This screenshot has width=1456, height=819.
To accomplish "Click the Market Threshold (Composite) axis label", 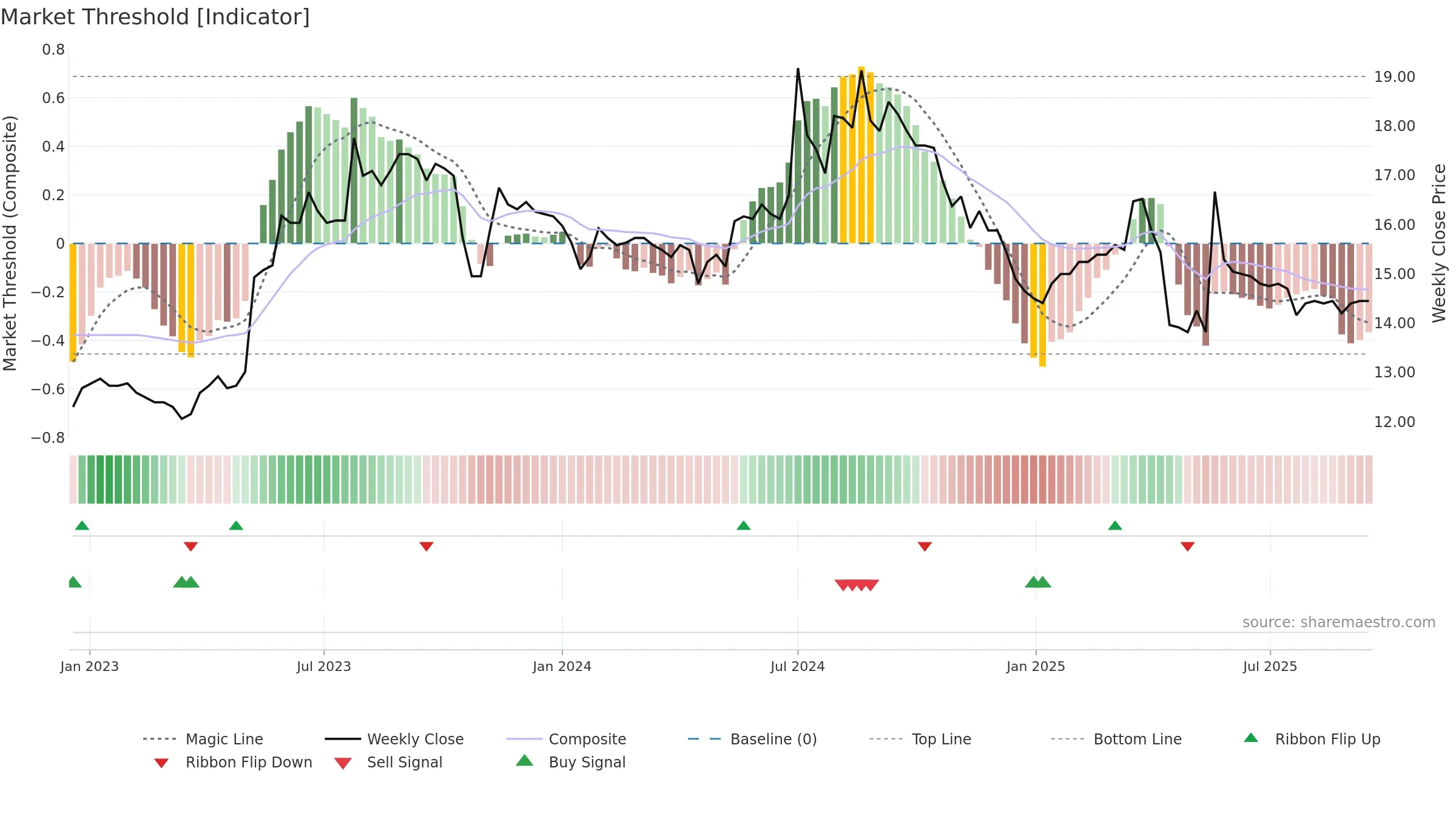I will point(10,243).
